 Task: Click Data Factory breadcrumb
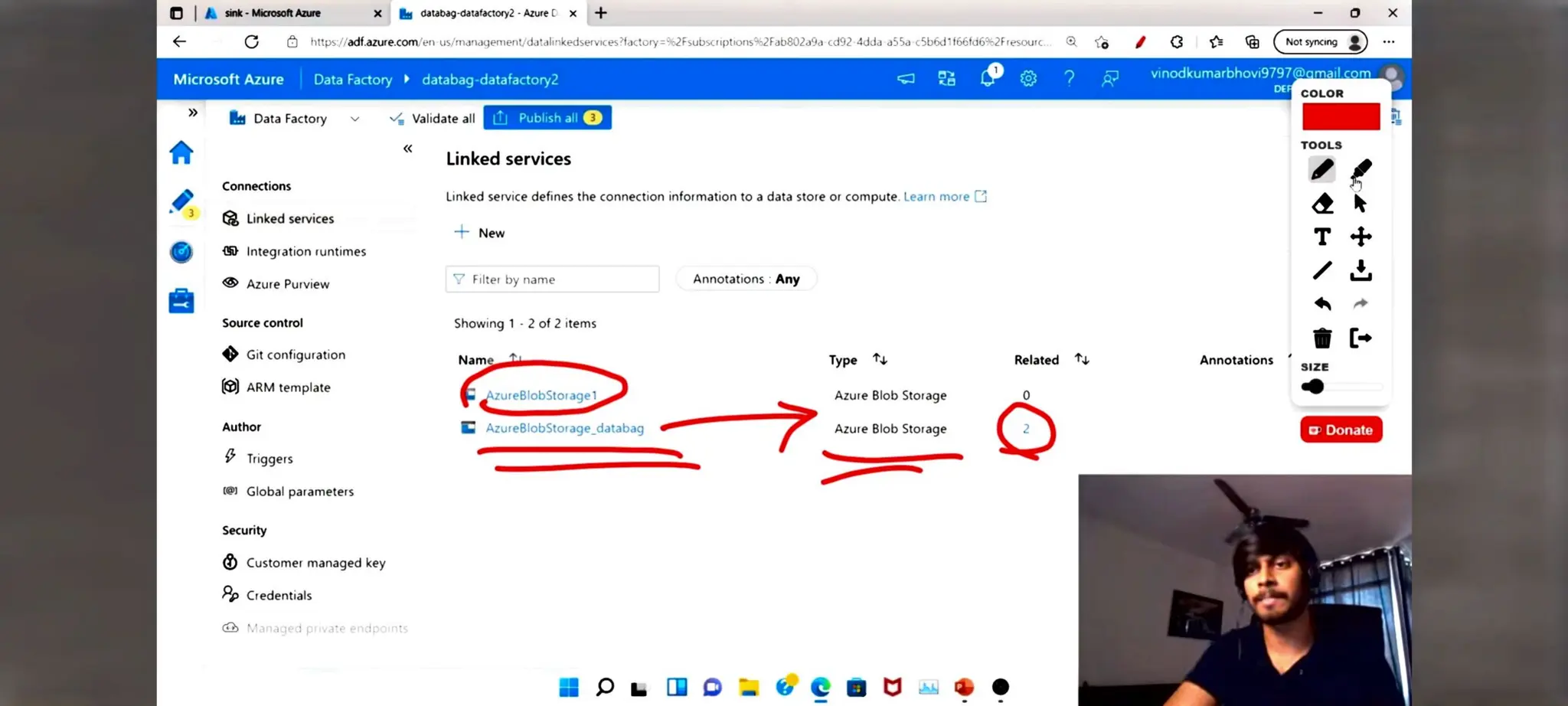[352, 80]
